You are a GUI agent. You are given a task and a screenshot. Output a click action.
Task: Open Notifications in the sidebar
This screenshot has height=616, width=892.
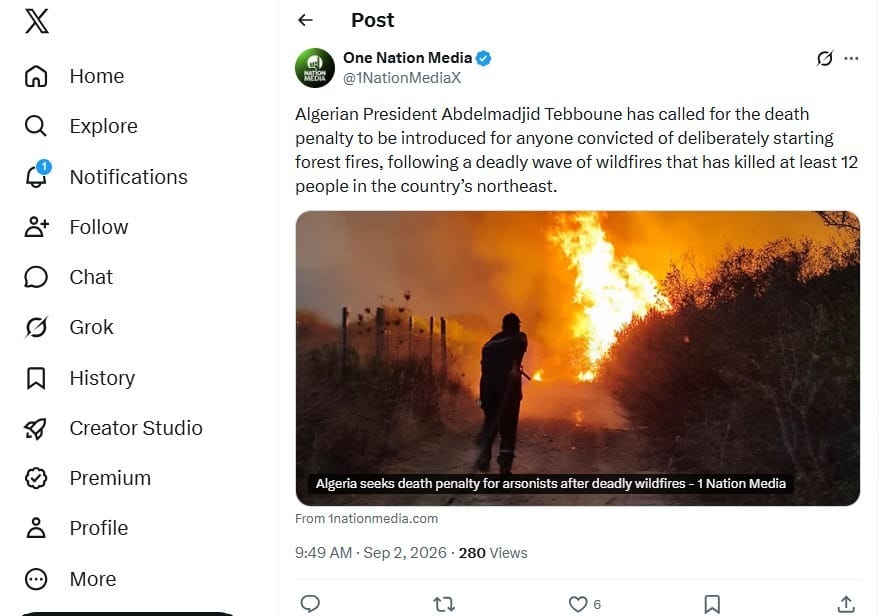106,177
